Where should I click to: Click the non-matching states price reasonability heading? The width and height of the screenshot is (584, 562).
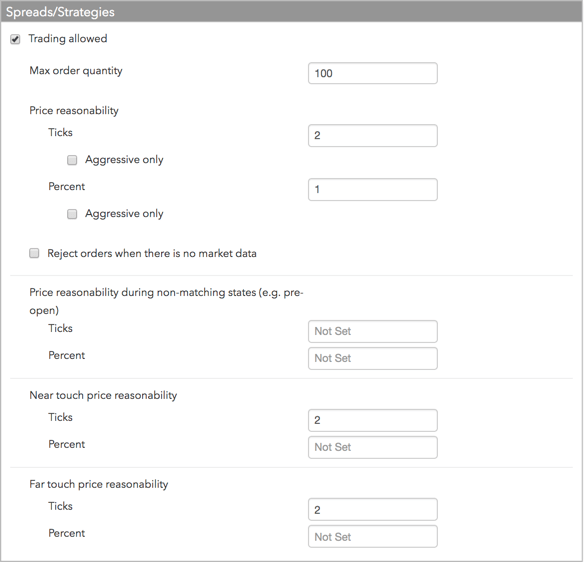pyautogui.click(x=166, y=301)
